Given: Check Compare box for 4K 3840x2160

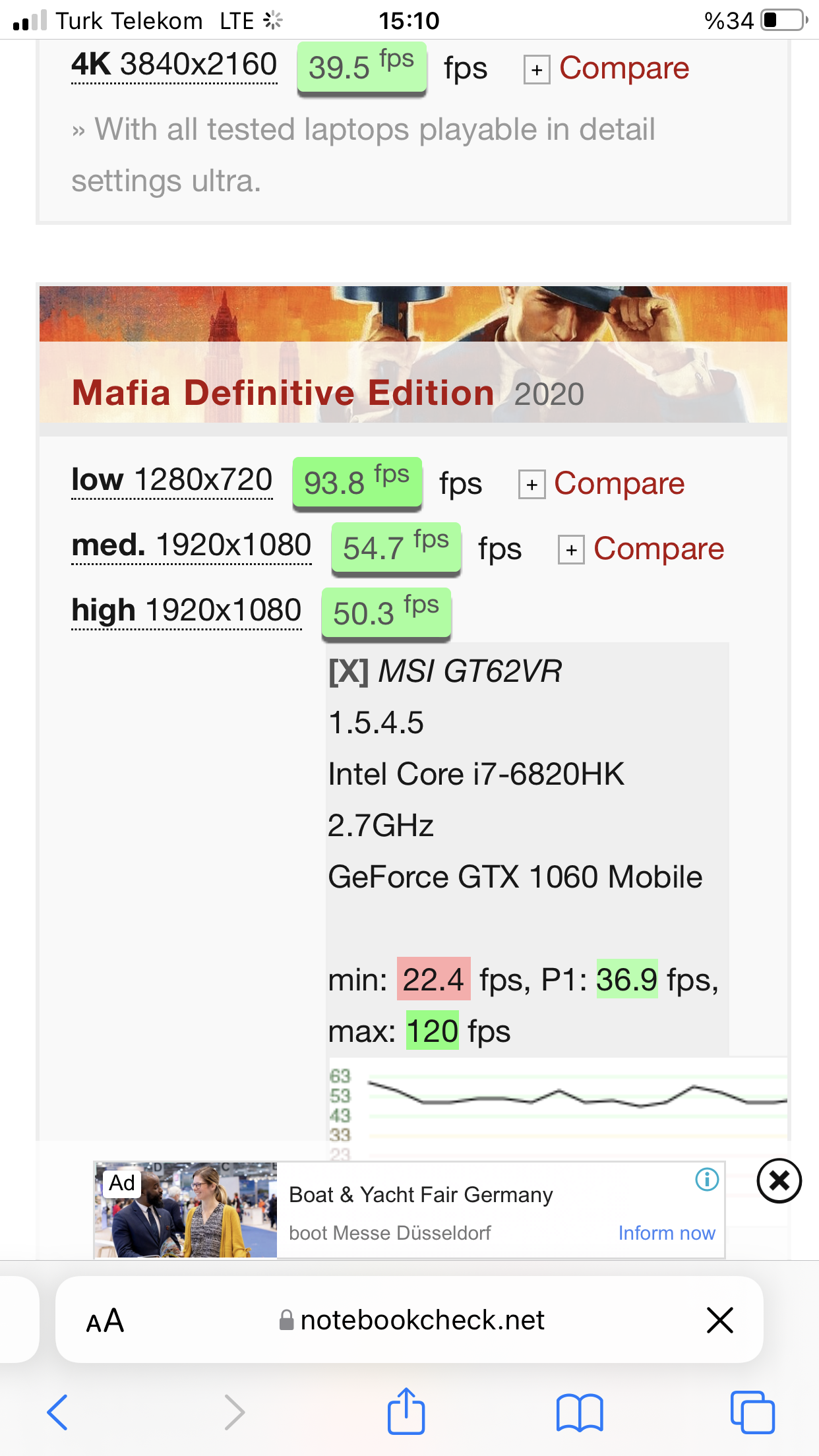Looking at the screenshot, I should [537, 70].
